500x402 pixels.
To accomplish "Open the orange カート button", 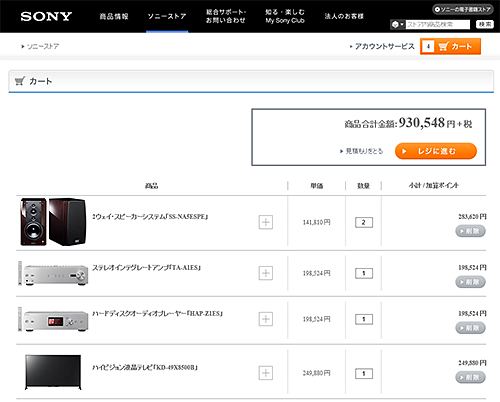I will pos(450,46).
